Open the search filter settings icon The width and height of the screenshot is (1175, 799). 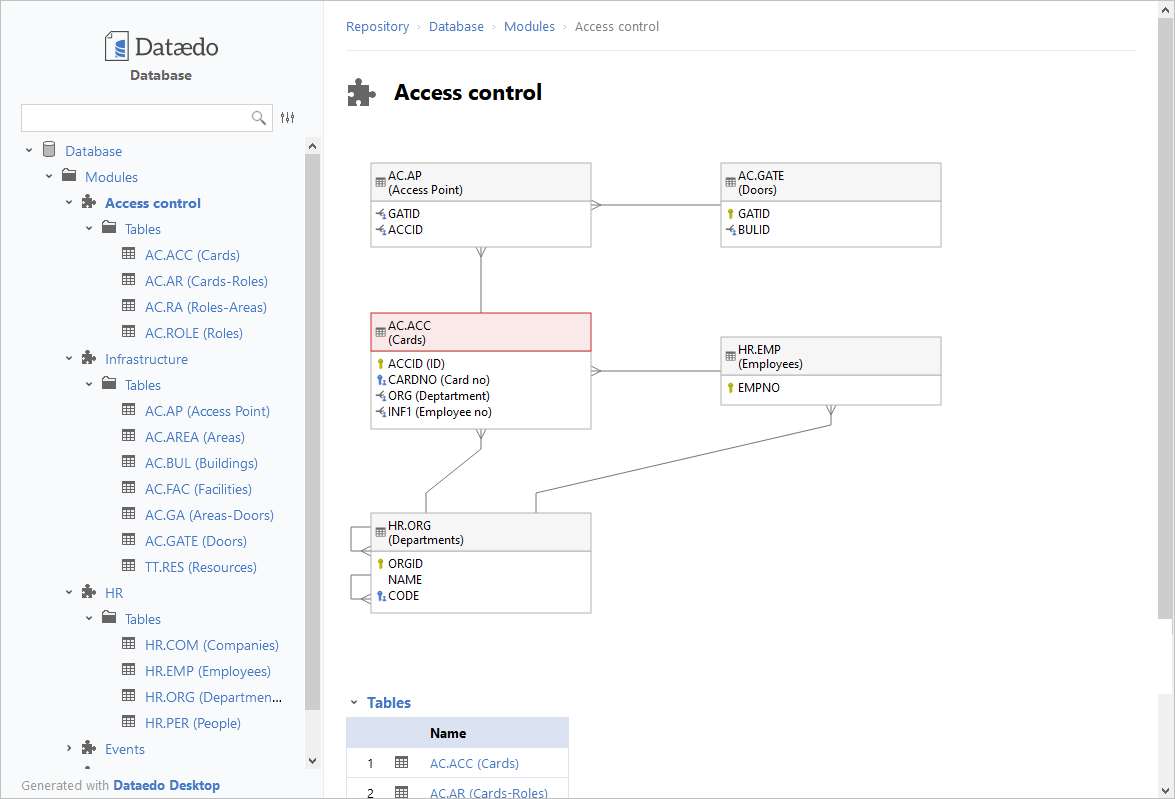pos(288,118)
